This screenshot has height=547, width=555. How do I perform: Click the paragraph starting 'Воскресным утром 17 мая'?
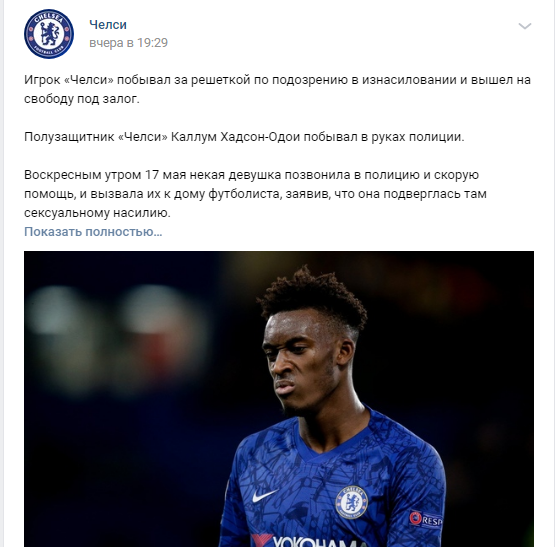tap(255, 194)
